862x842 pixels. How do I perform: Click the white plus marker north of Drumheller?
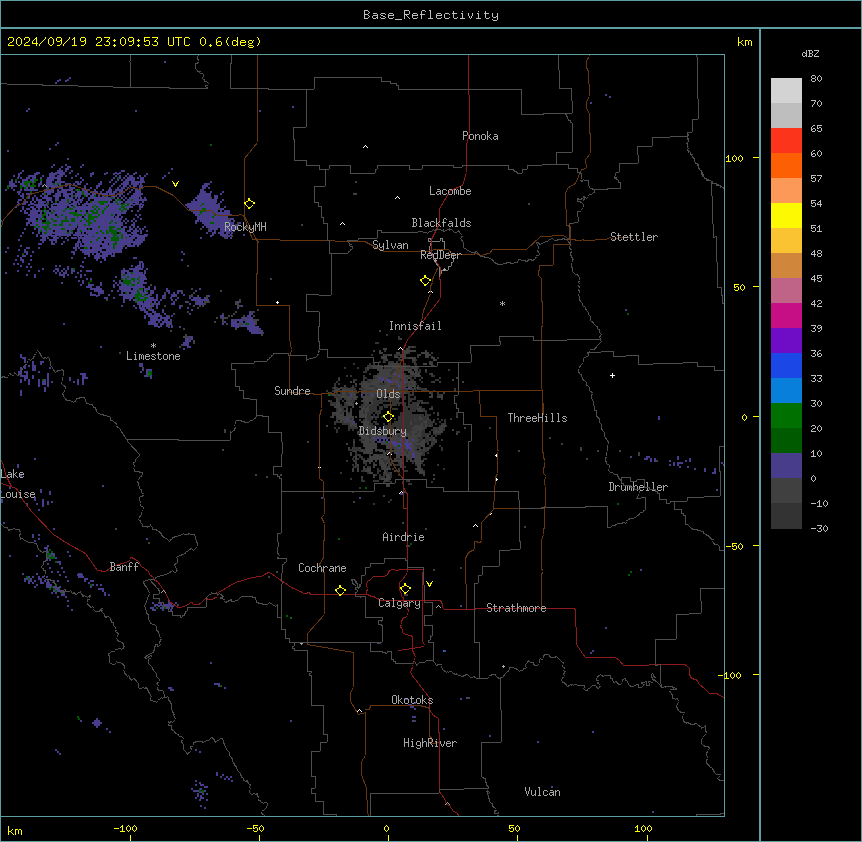point(612,375)
